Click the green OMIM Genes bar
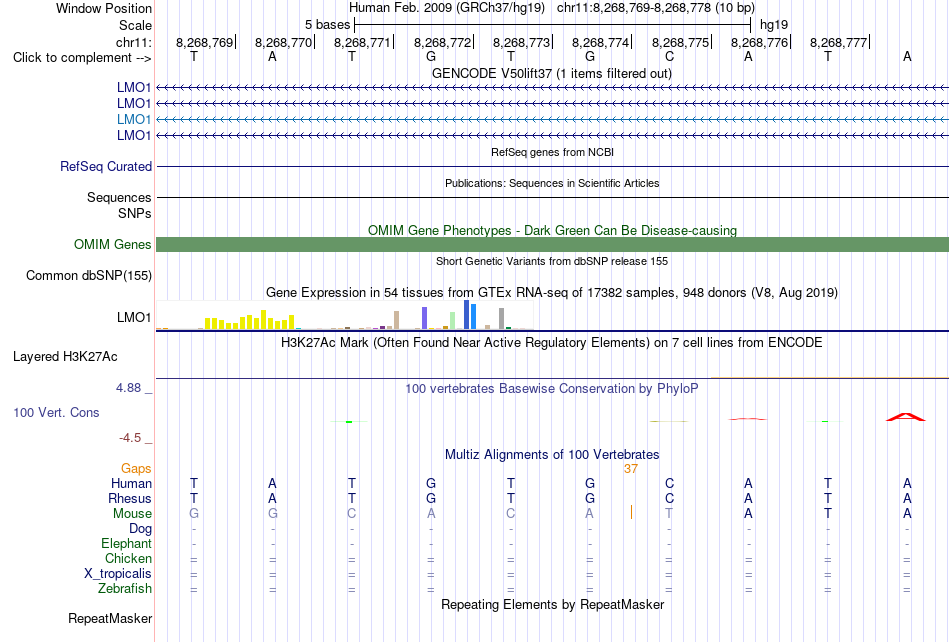950x642 pixels. pyautogui.click(x=552, y=245)
